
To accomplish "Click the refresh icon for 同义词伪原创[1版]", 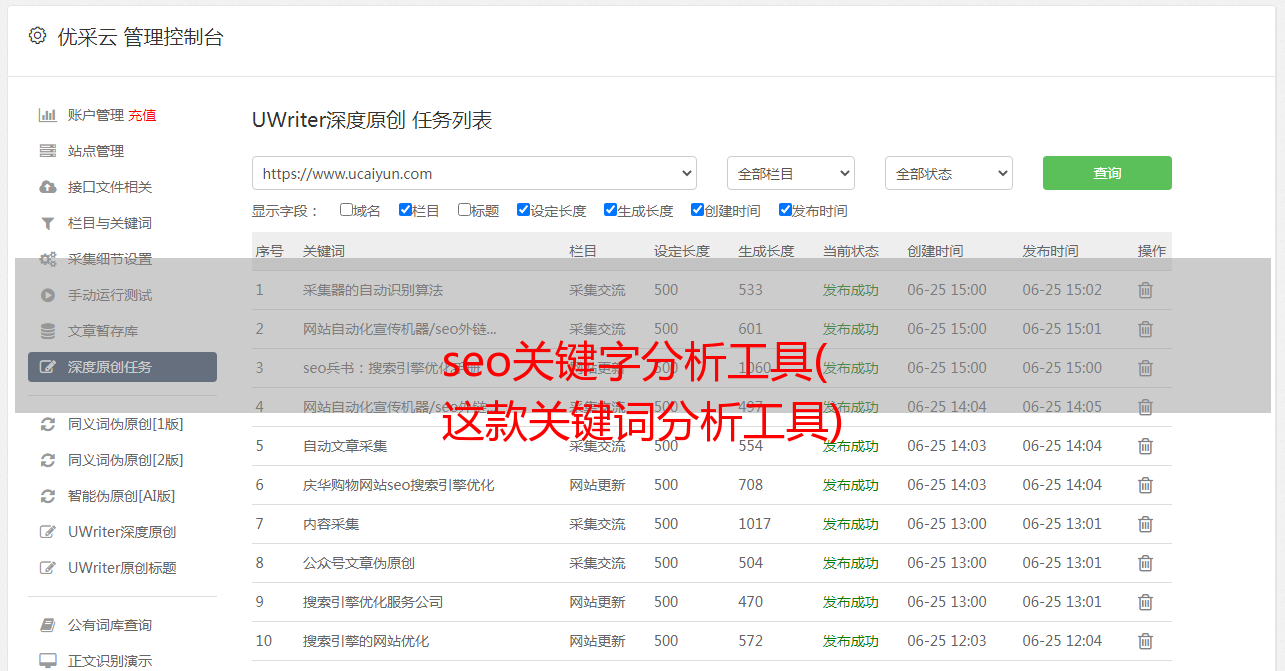I will 47,424.
